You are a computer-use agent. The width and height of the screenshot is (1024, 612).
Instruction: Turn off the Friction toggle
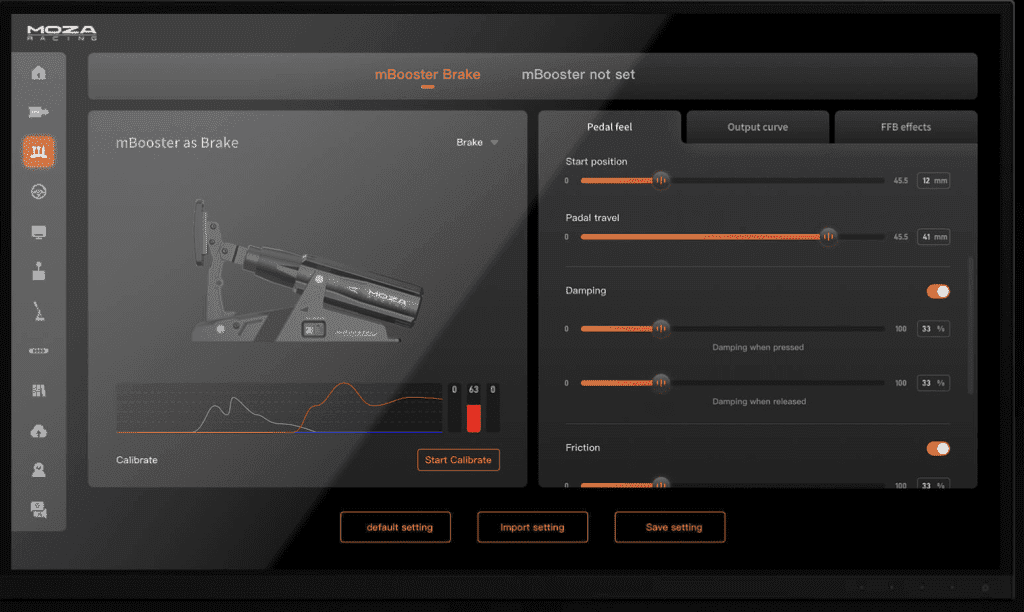(x=938, y=448)
